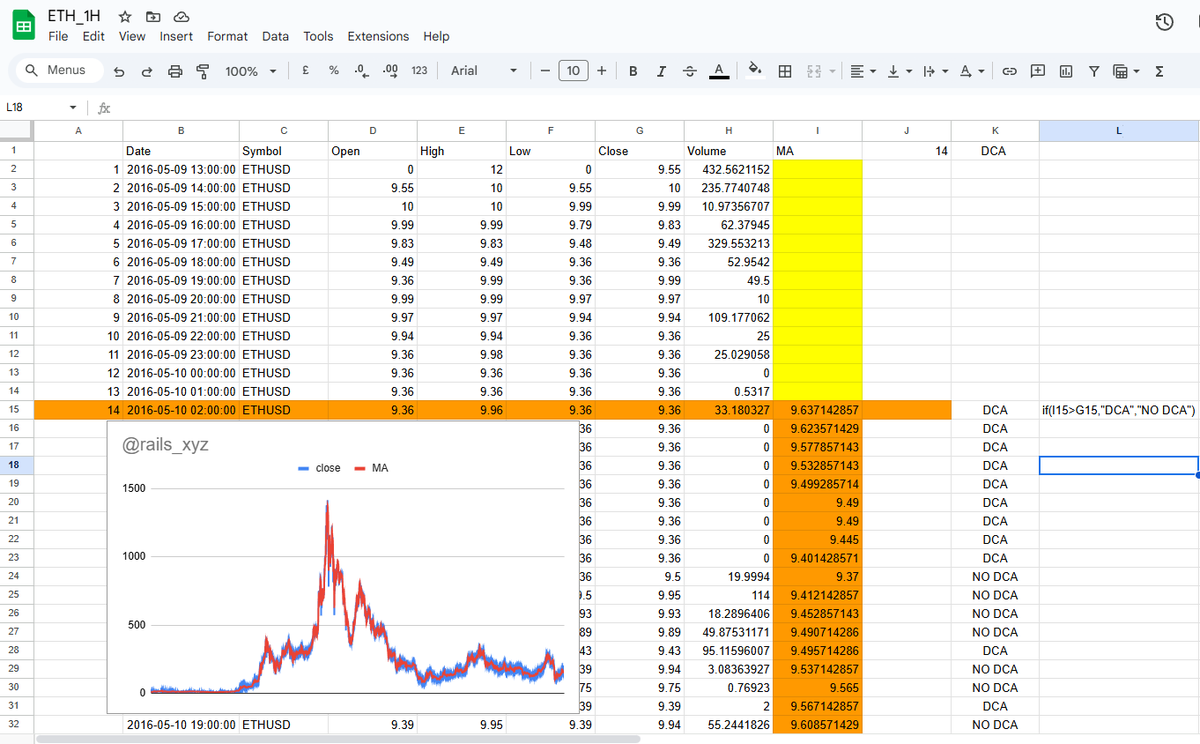Open vertical align dropdown
1200x744 pixels.
click(898, 71)
